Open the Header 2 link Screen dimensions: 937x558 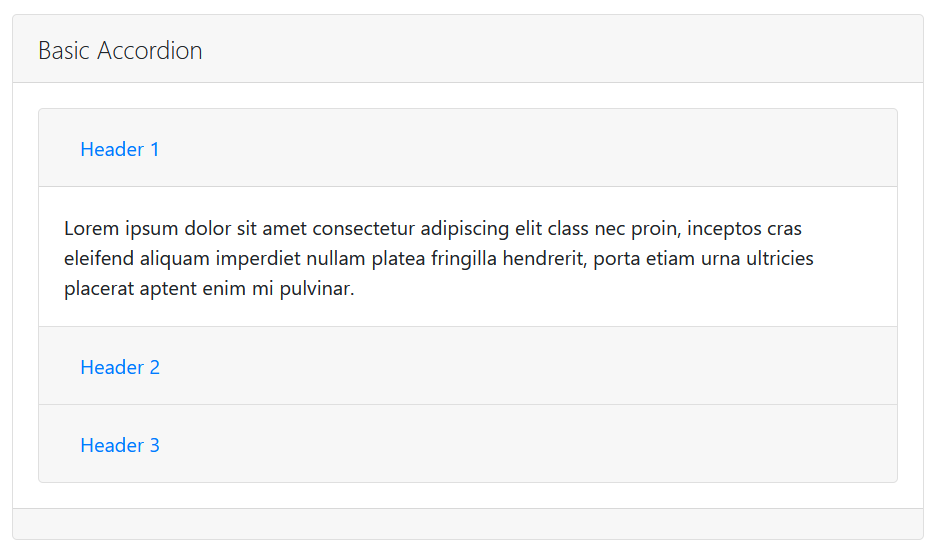click(x=120, y=367)
